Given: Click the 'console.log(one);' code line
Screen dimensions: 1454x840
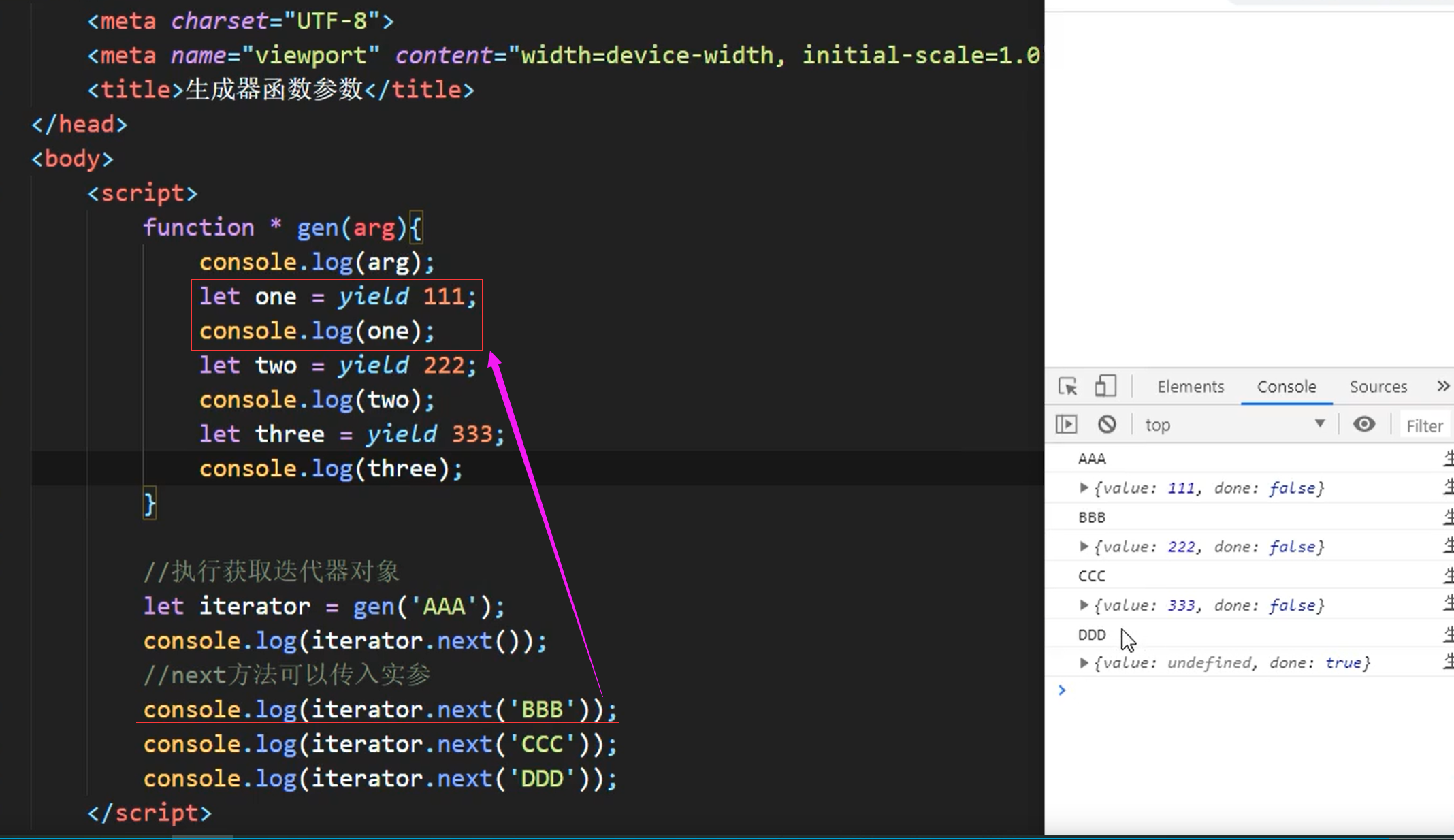Looking at the screenshot, I should [x=317, y=332].
